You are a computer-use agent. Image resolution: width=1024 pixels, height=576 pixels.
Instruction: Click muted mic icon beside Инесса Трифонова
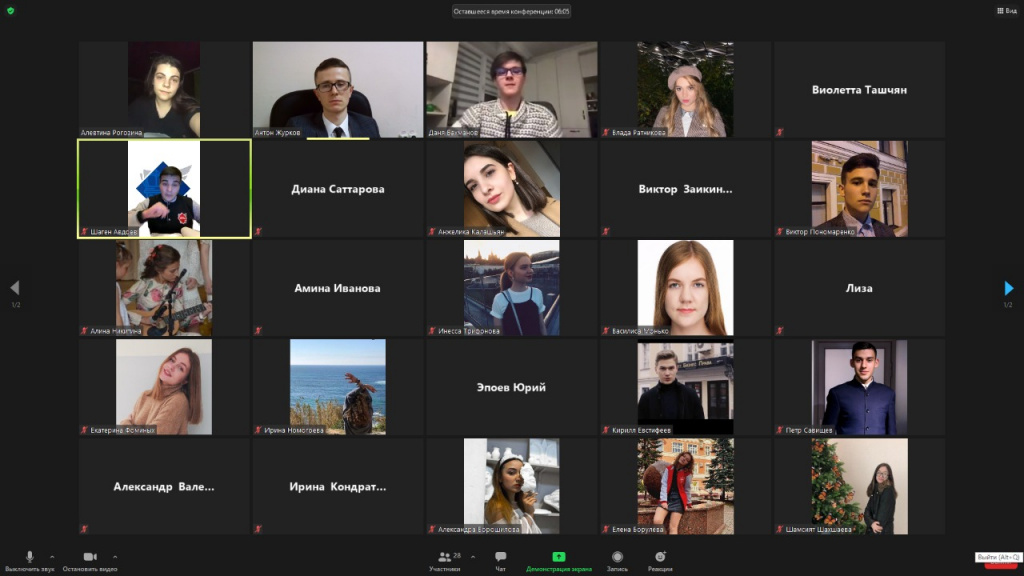point(432,330)
